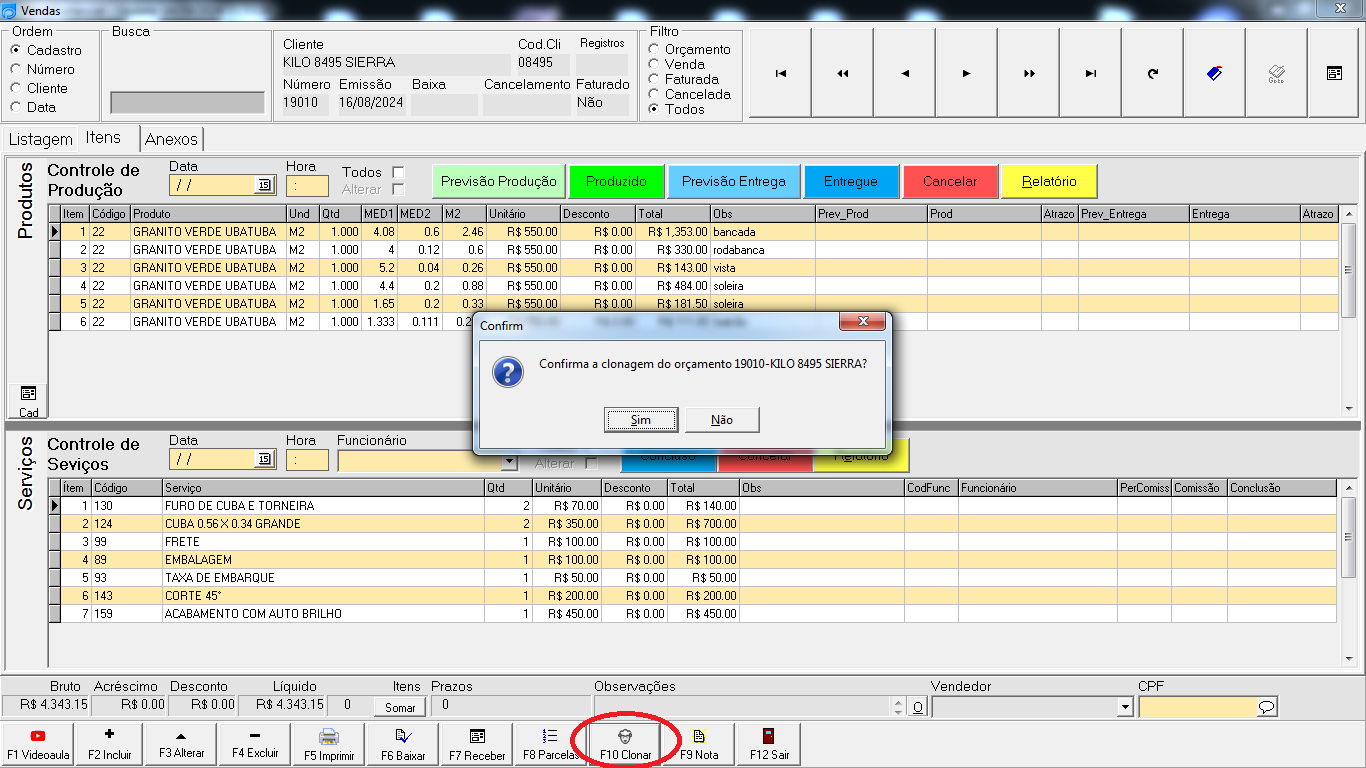Click the Busca search field
Screen dimensions: 1366x768
187,103
